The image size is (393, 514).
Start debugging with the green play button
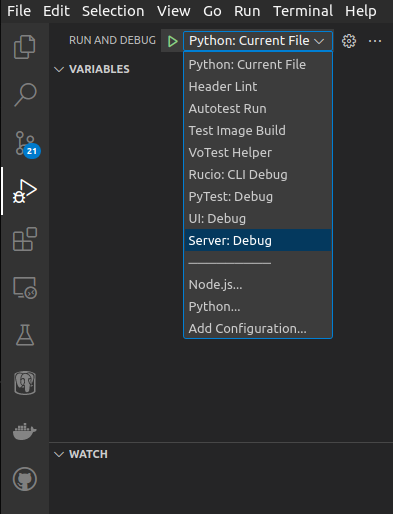tap(172, 41)
